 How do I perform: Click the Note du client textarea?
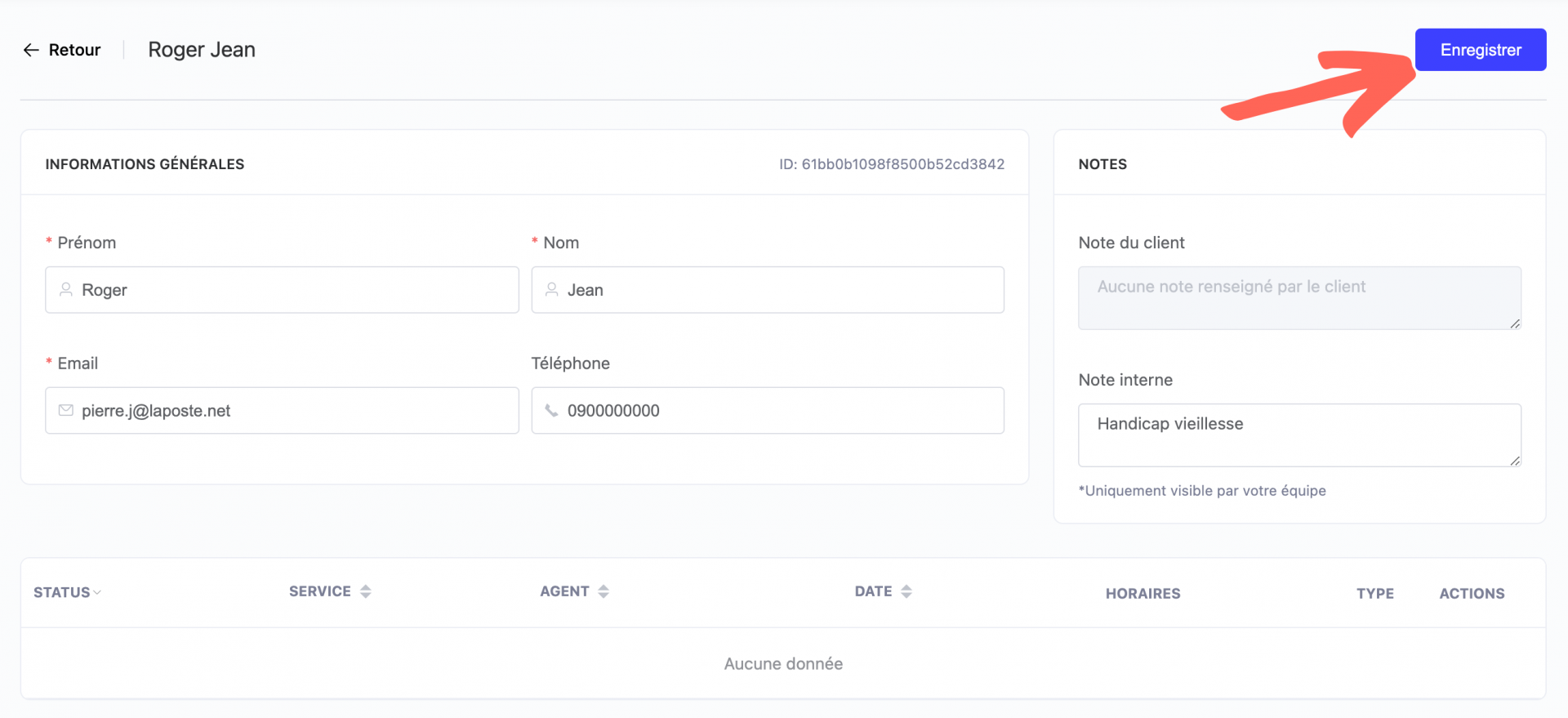(1299, 298)
